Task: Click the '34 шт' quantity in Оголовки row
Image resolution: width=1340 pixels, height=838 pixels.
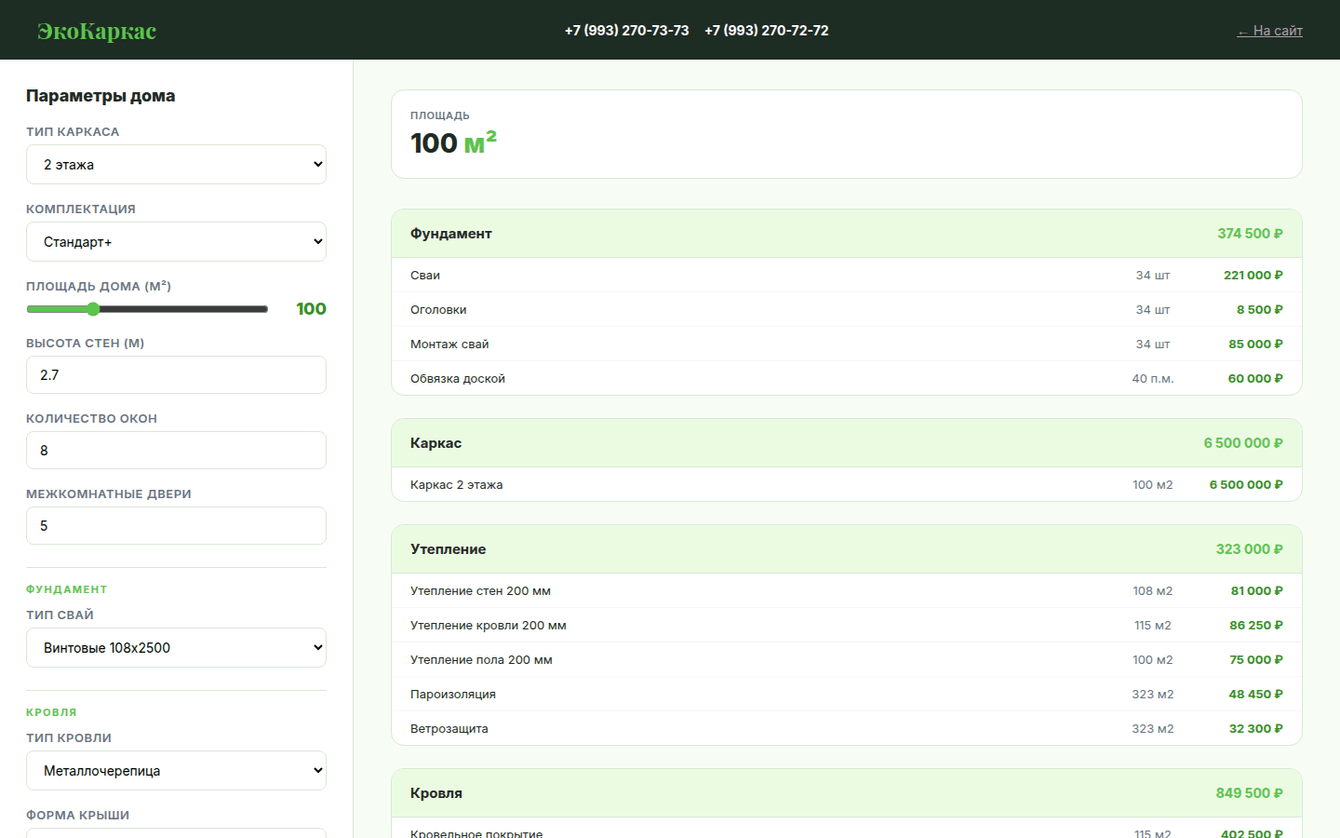Action: tap(1153, 310)
